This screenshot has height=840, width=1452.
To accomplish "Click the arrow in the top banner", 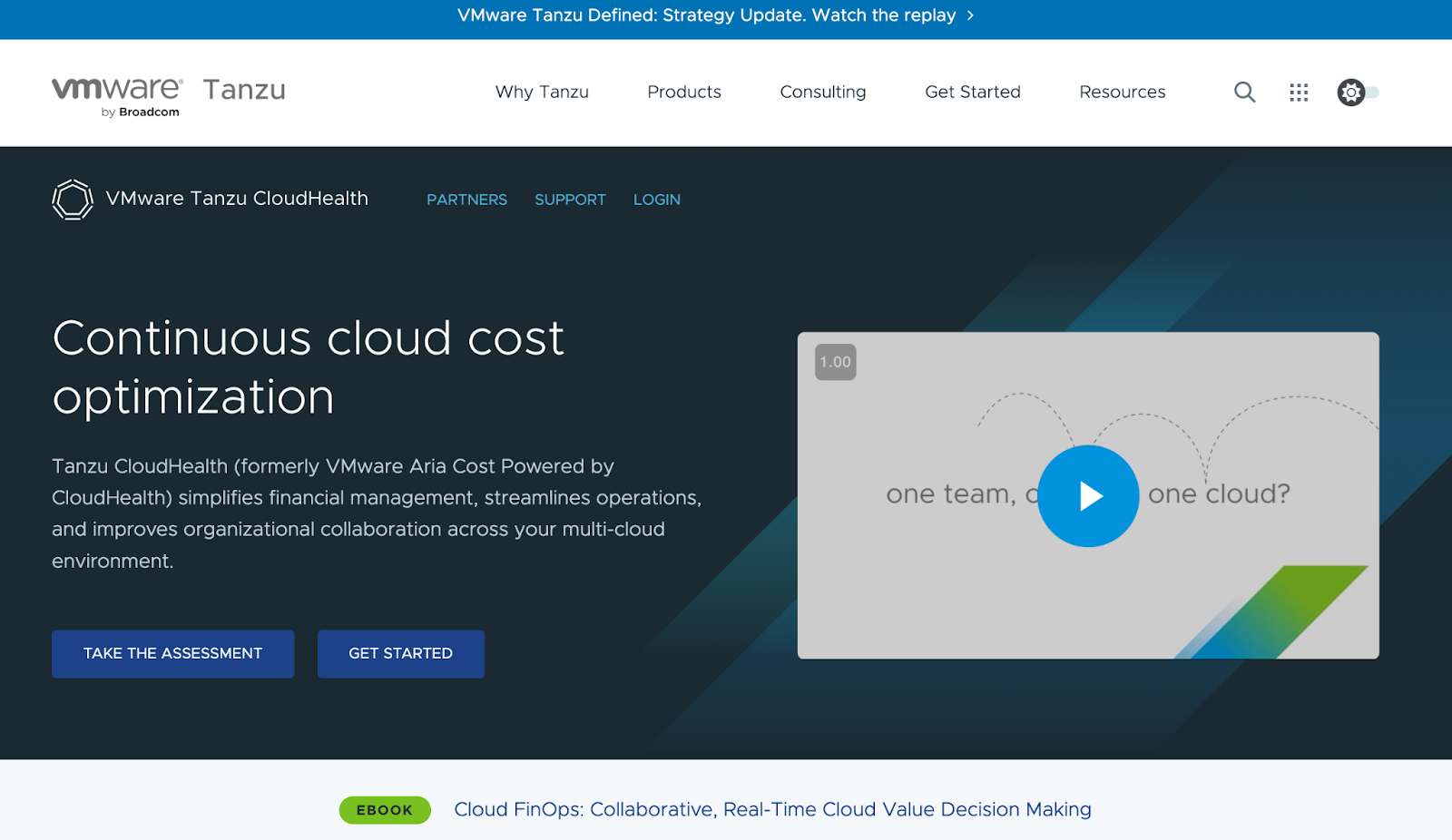I will click(970, 15).
